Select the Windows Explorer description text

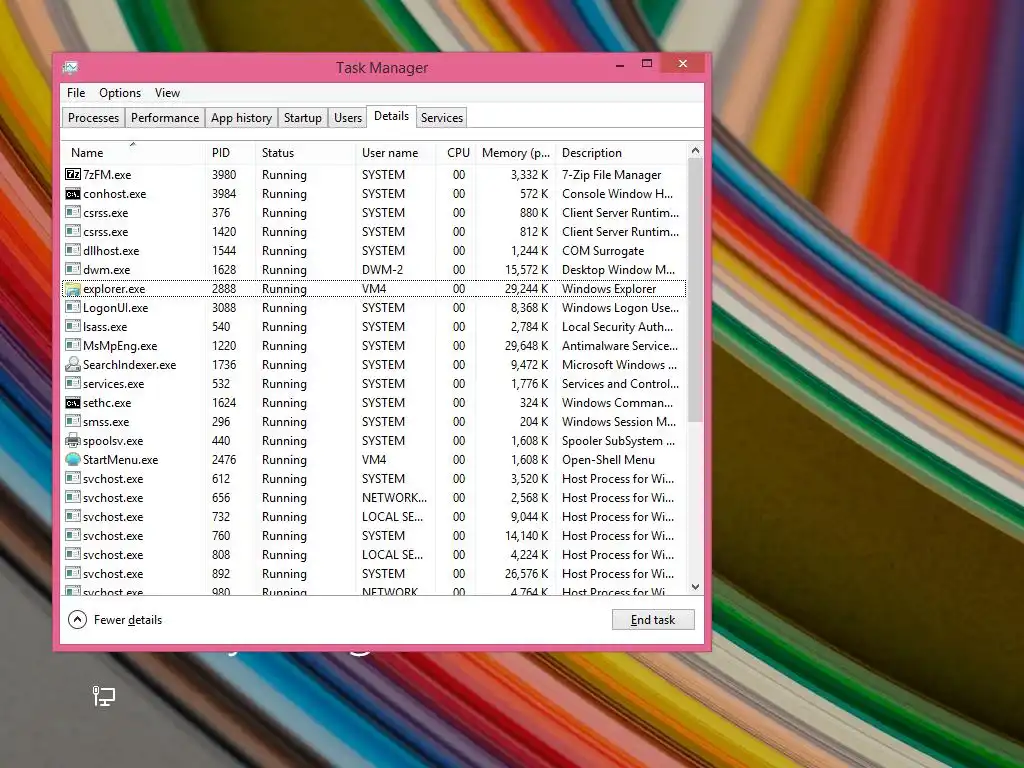[x=609, y=289]
